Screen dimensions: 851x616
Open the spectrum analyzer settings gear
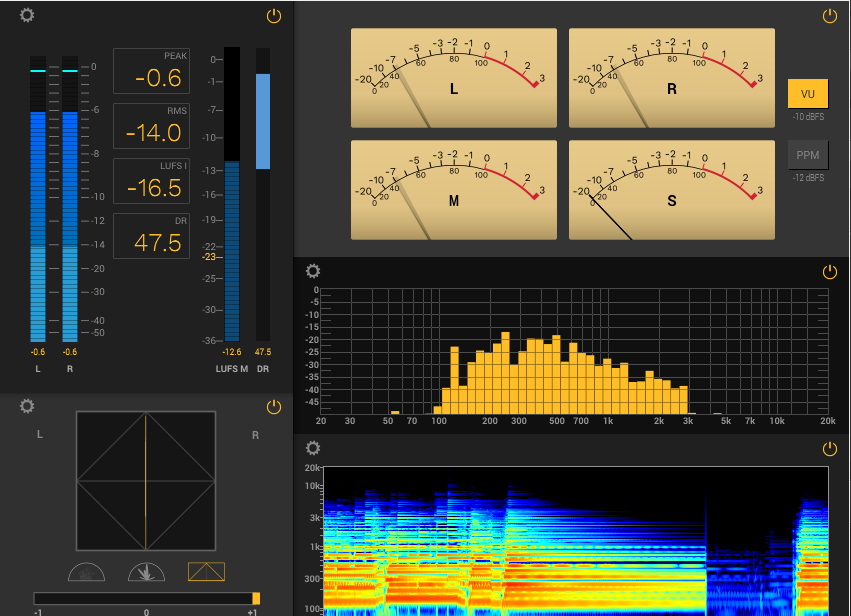pyautogui.click(x=313, y=271)
